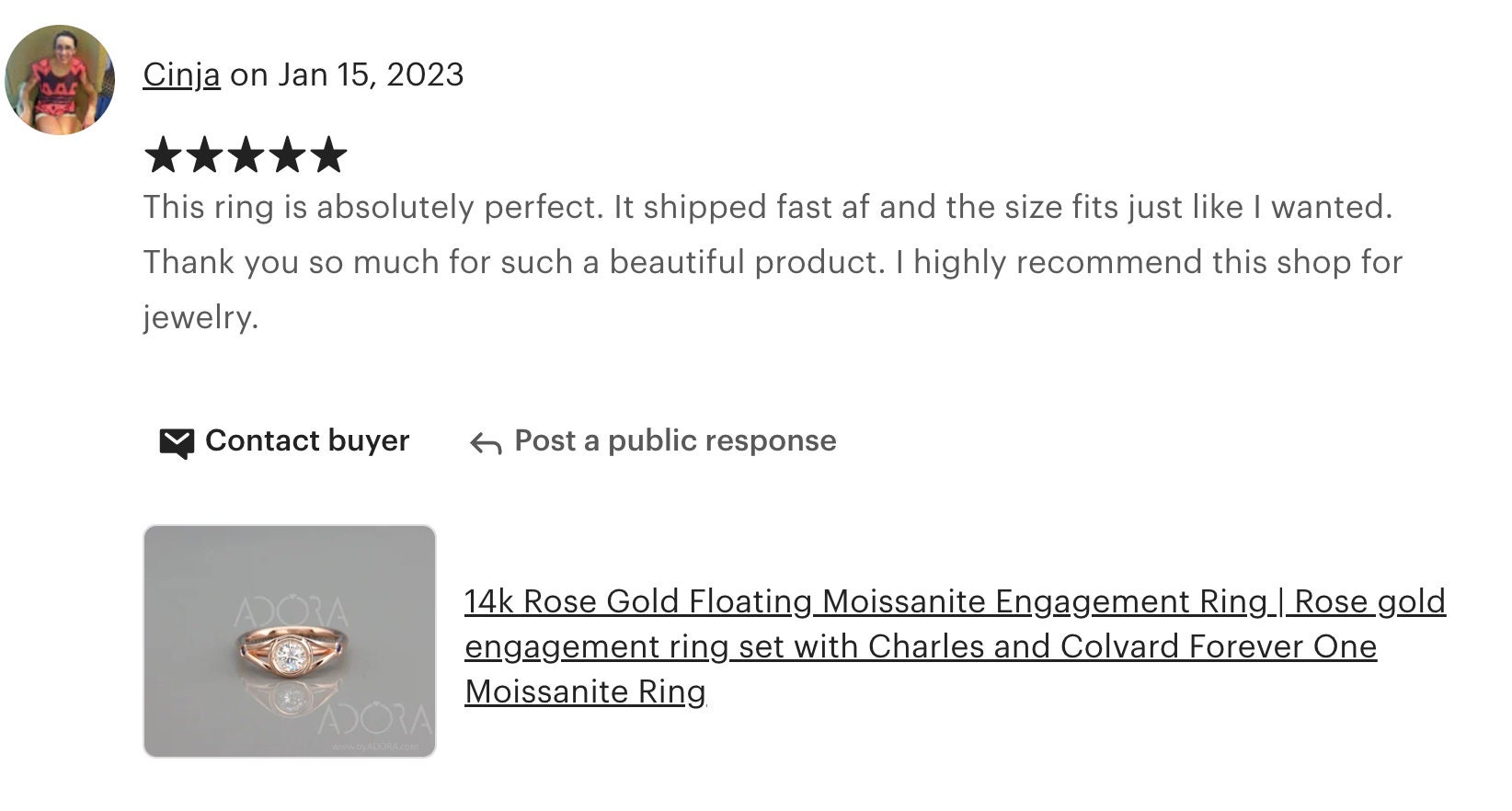Choose Post a public response
The image size is (1512, 811).
tap(675, 440)
